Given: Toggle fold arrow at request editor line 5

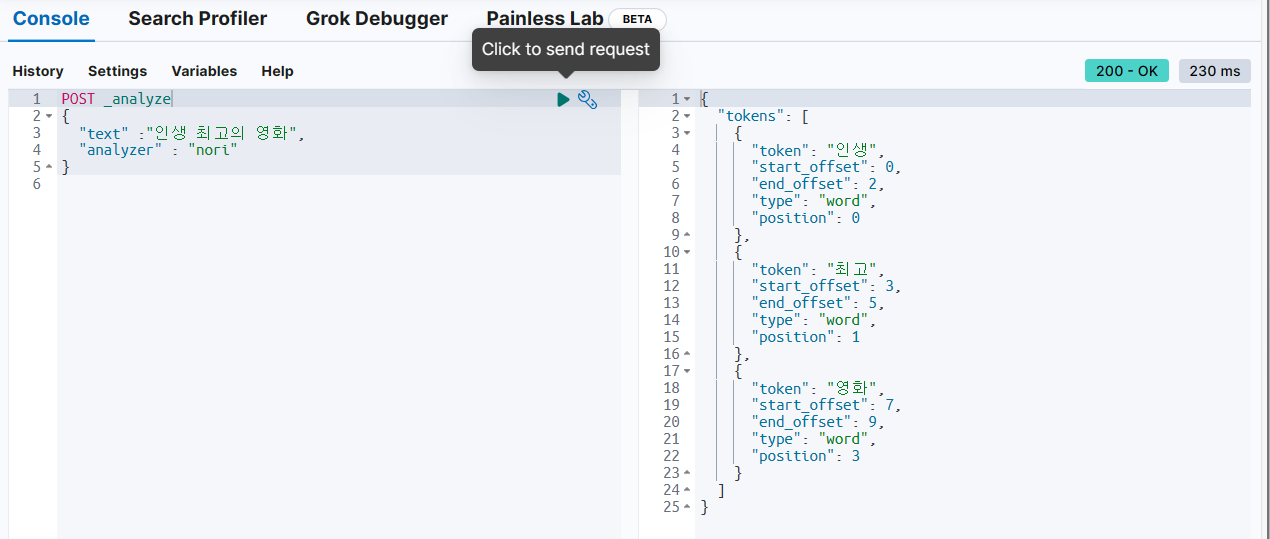Looking at the screenshot, I should 49,167.
